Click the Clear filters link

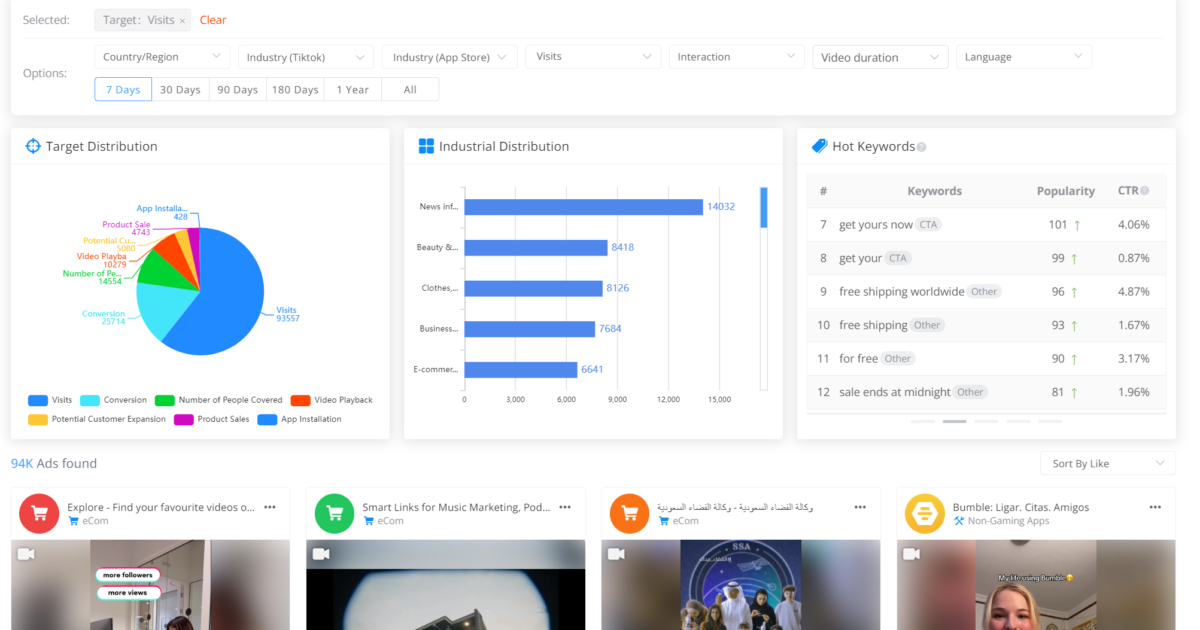tap(213, 20)
